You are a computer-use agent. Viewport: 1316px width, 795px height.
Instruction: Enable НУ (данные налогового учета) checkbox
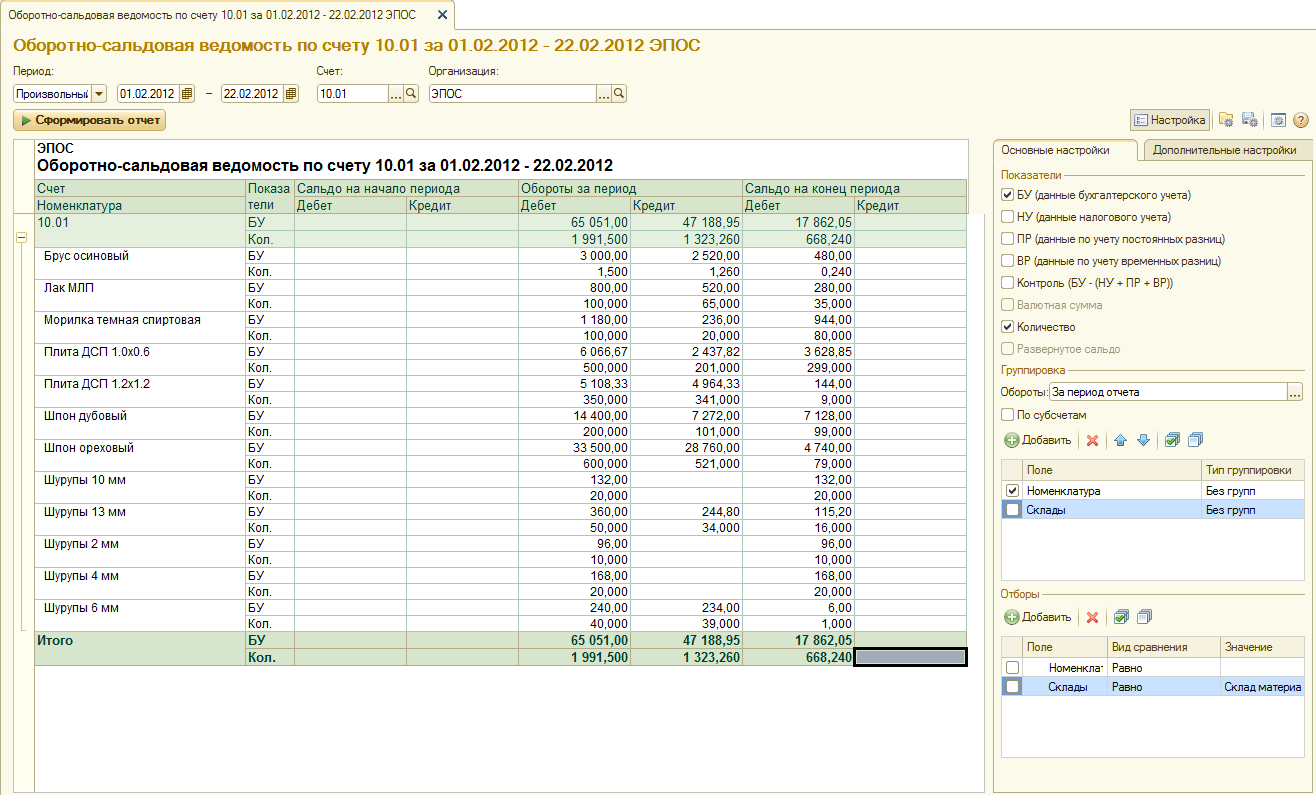(x=1008, y=217)
